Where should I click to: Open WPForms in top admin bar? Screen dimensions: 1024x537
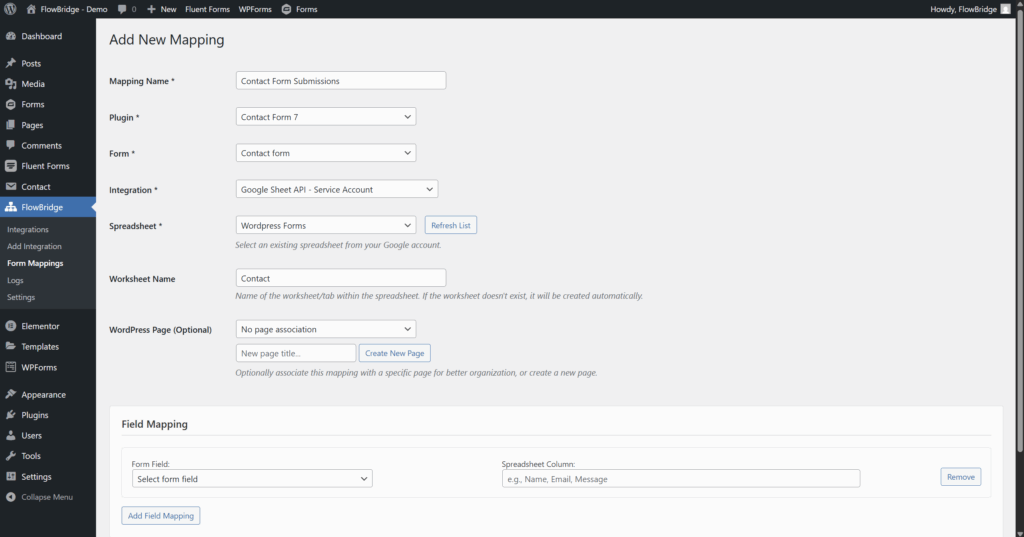(255, 9)
